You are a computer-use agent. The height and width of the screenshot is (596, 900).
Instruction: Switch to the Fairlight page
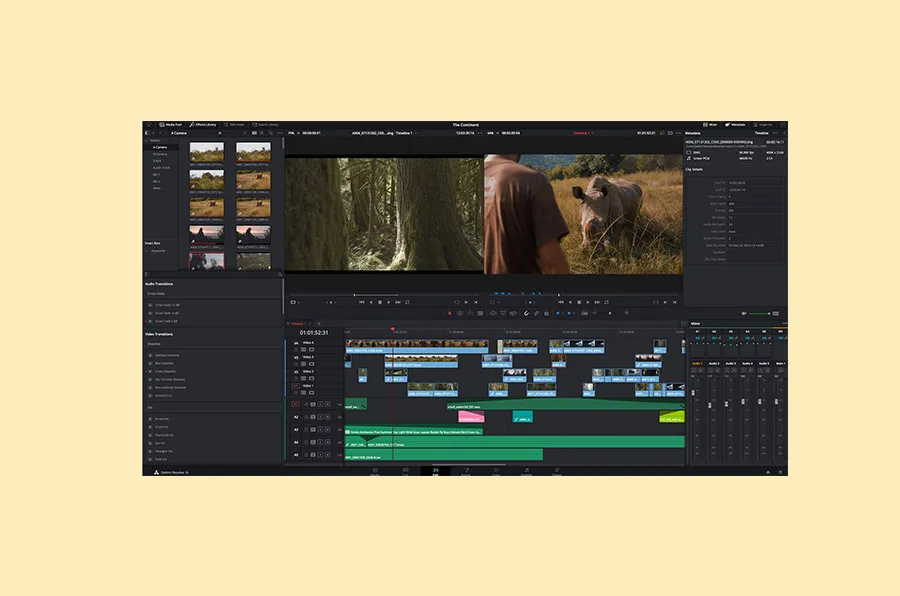pyautogui.click(x=526, y=470)
